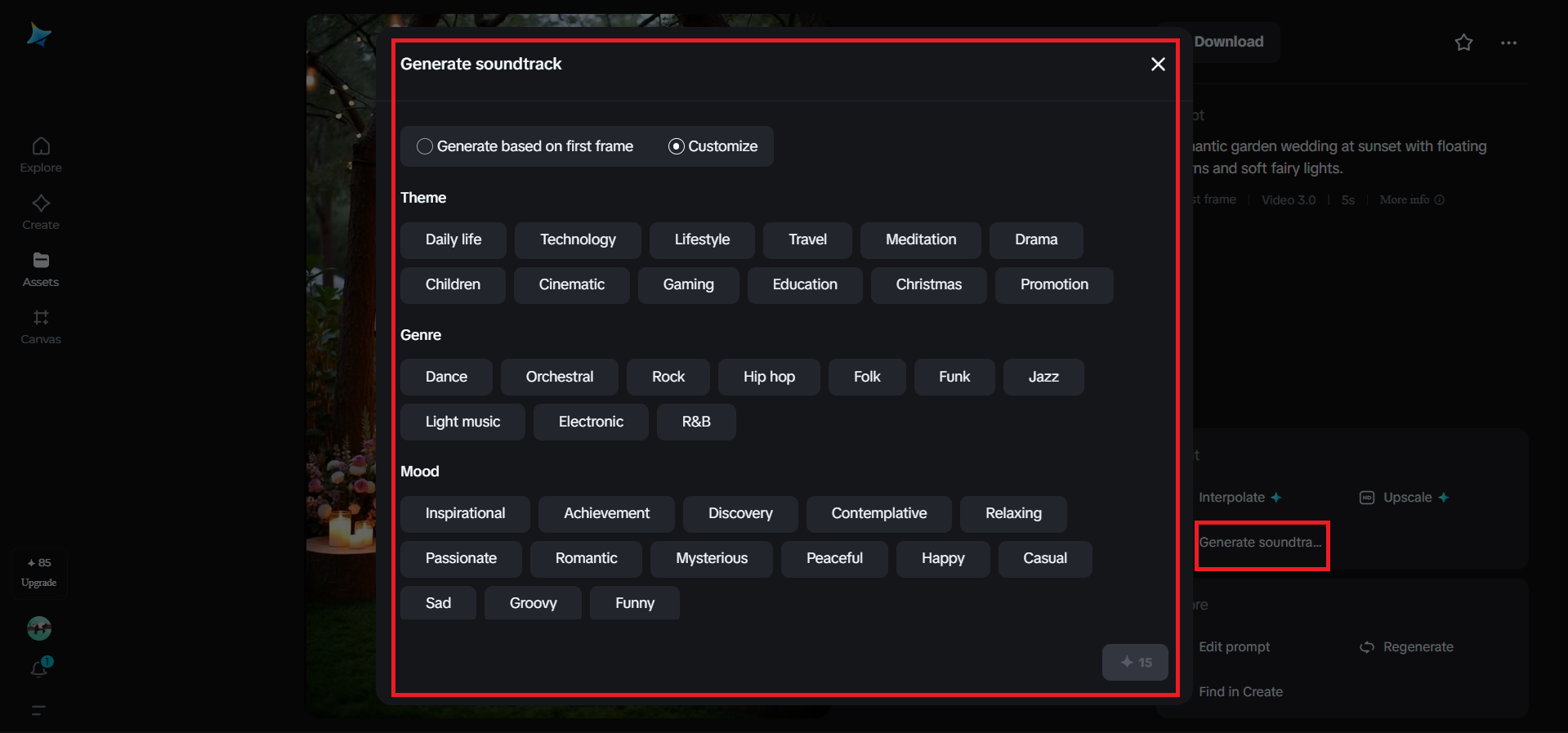Toggle the Jazz genre chip

(1043, 377)
